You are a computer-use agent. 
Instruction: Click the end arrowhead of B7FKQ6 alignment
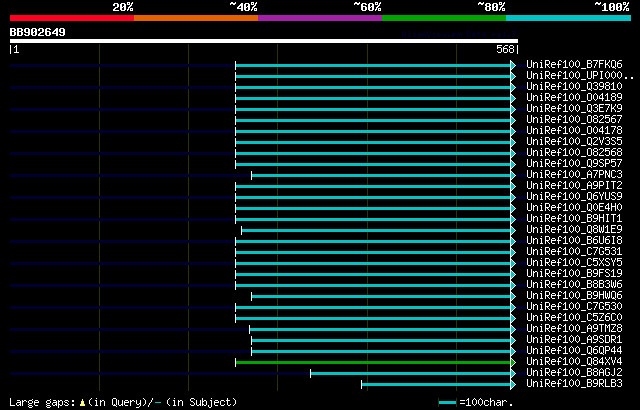(513, 65)
